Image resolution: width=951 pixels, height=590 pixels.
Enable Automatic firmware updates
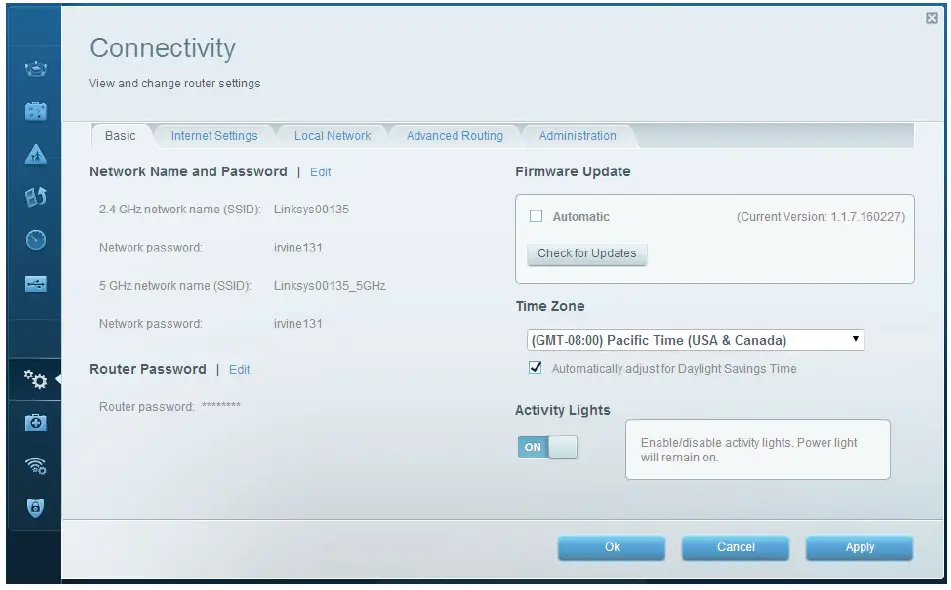pyautogui.click(x=537, y=216)
